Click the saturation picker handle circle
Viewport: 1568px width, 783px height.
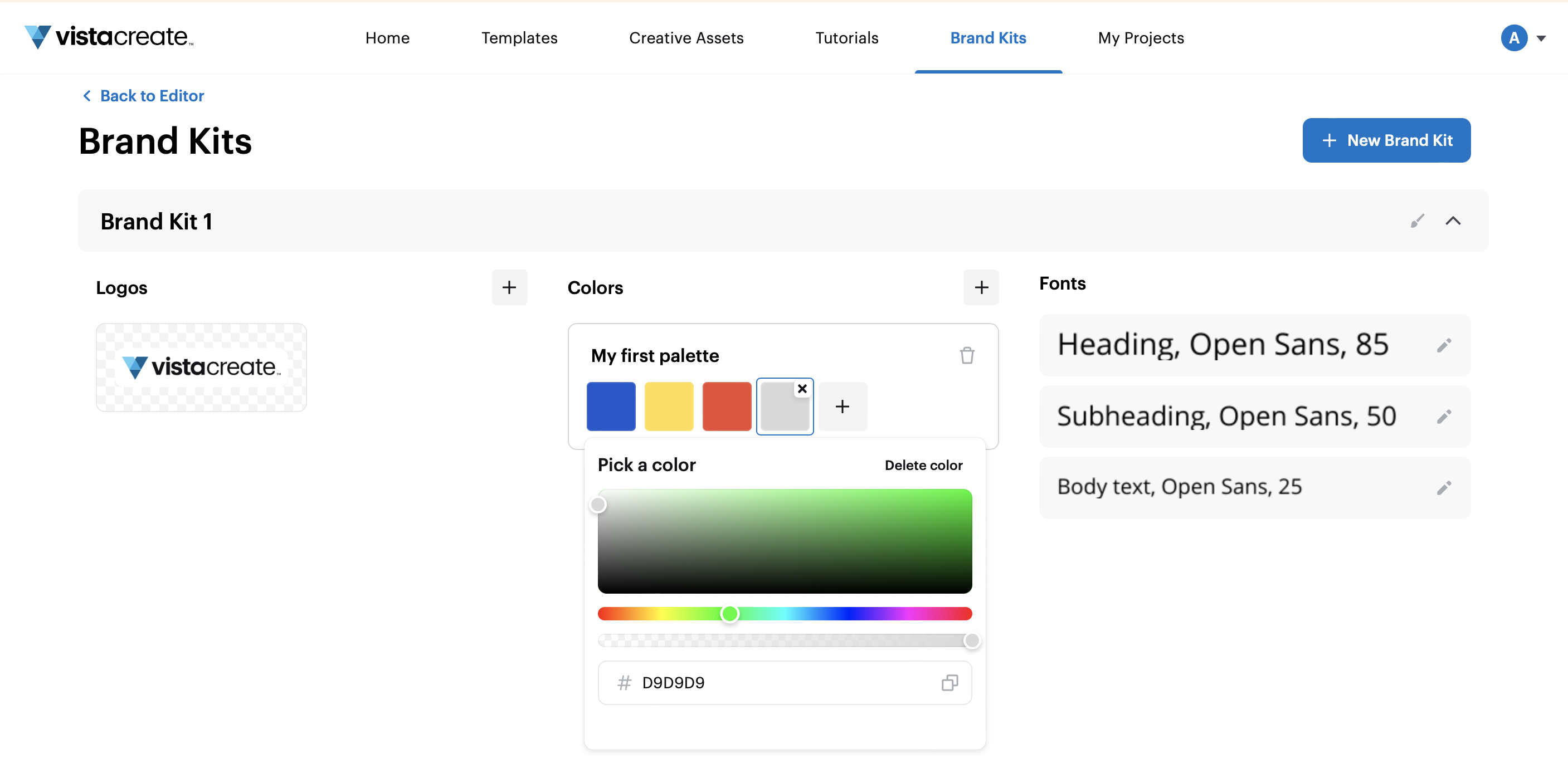point(598,505)
